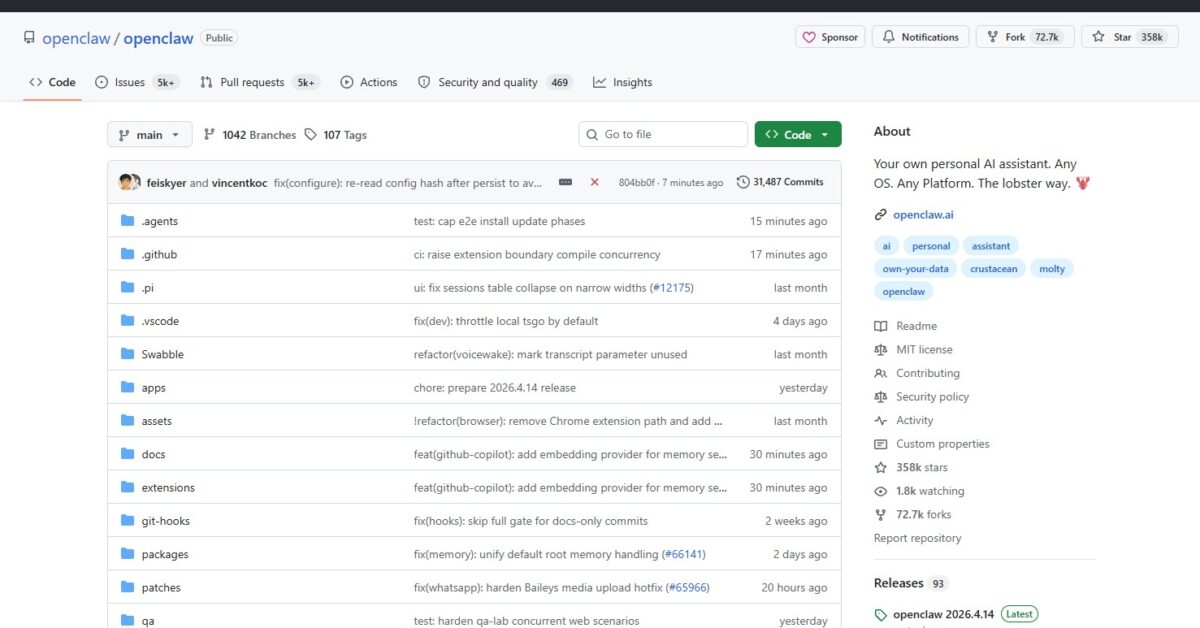Open the extensions folder name
The width and height of the screenshot is (1200, 628).
tap(168, 488)
